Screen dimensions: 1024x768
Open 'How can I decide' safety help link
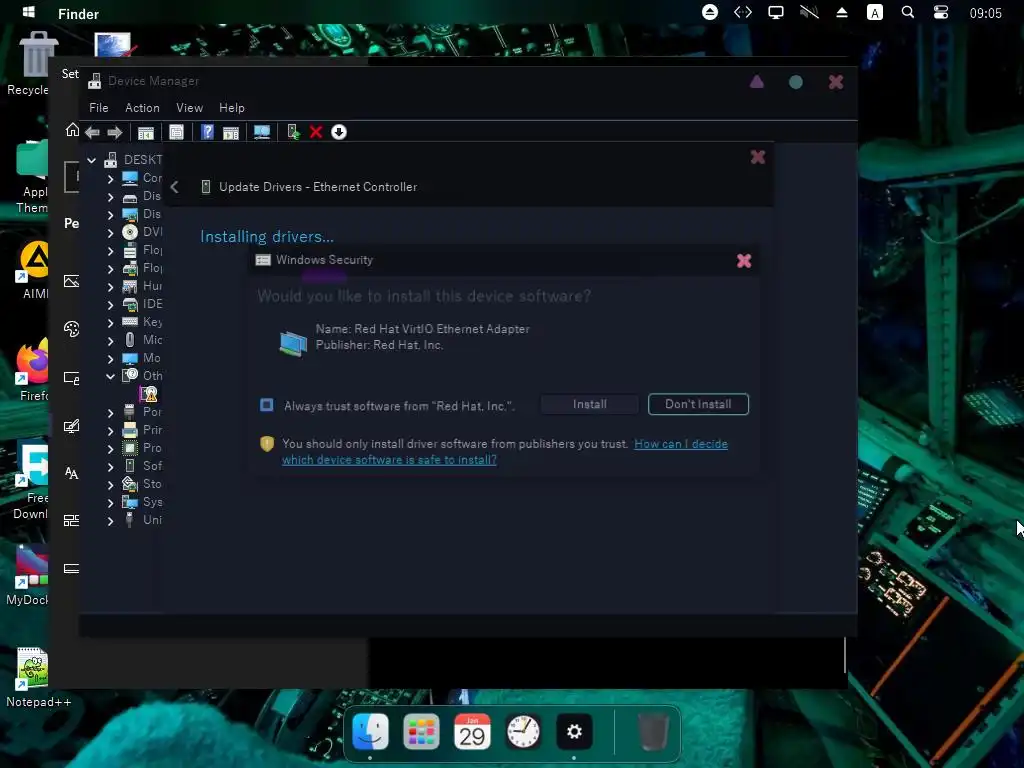[505, 452]
